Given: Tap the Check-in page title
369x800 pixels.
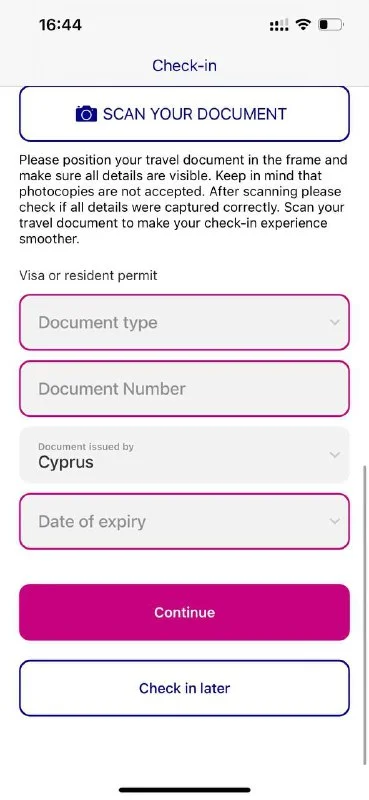Looking at the screenshot, I should point(184,65).
